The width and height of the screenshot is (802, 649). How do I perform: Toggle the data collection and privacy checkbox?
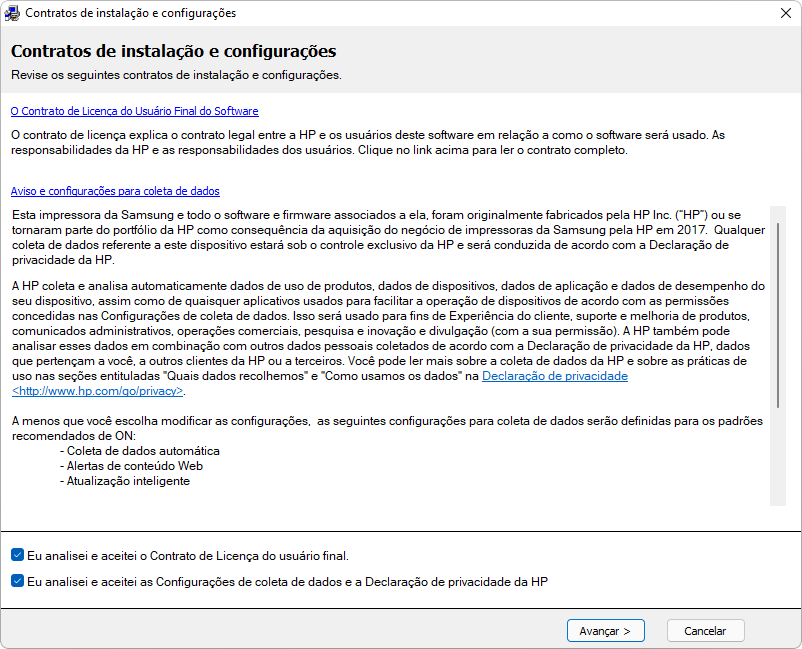17,581
